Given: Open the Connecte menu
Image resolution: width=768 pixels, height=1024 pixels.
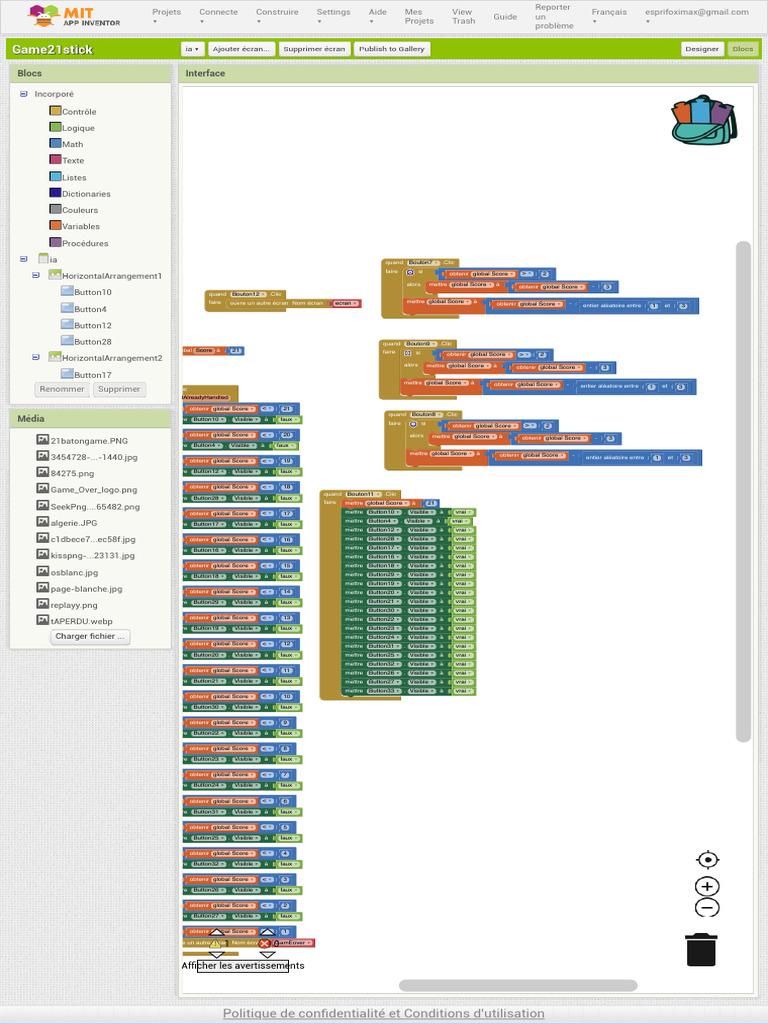Looking at the screenshot, I should [218, 16].
